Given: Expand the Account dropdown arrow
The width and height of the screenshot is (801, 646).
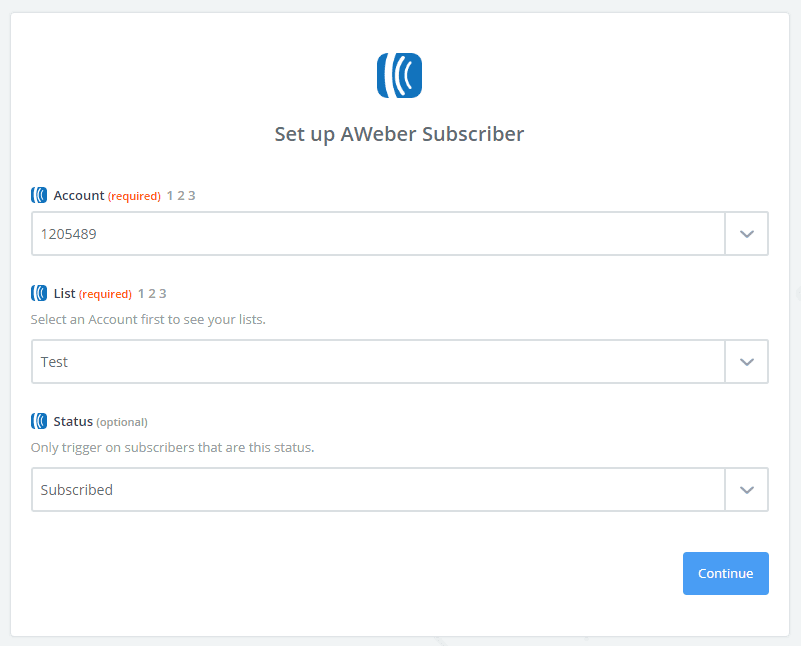Looking at the screenshot, I should coord(746,234).
